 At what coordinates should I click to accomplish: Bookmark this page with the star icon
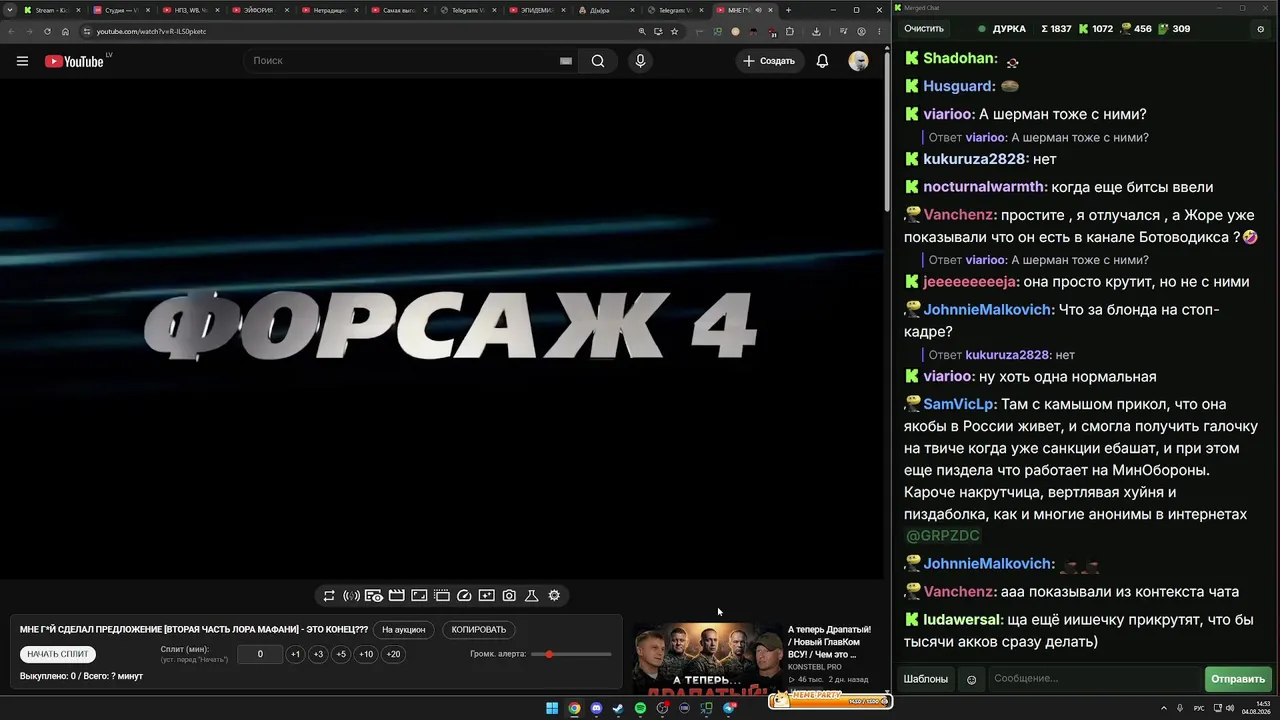[x=675, y=31]
